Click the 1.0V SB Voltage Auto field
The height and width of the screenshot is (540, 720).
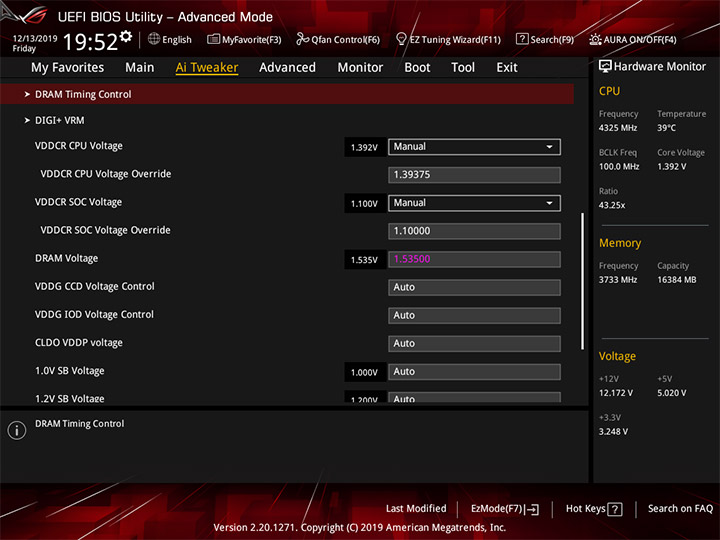pos(474,371)
